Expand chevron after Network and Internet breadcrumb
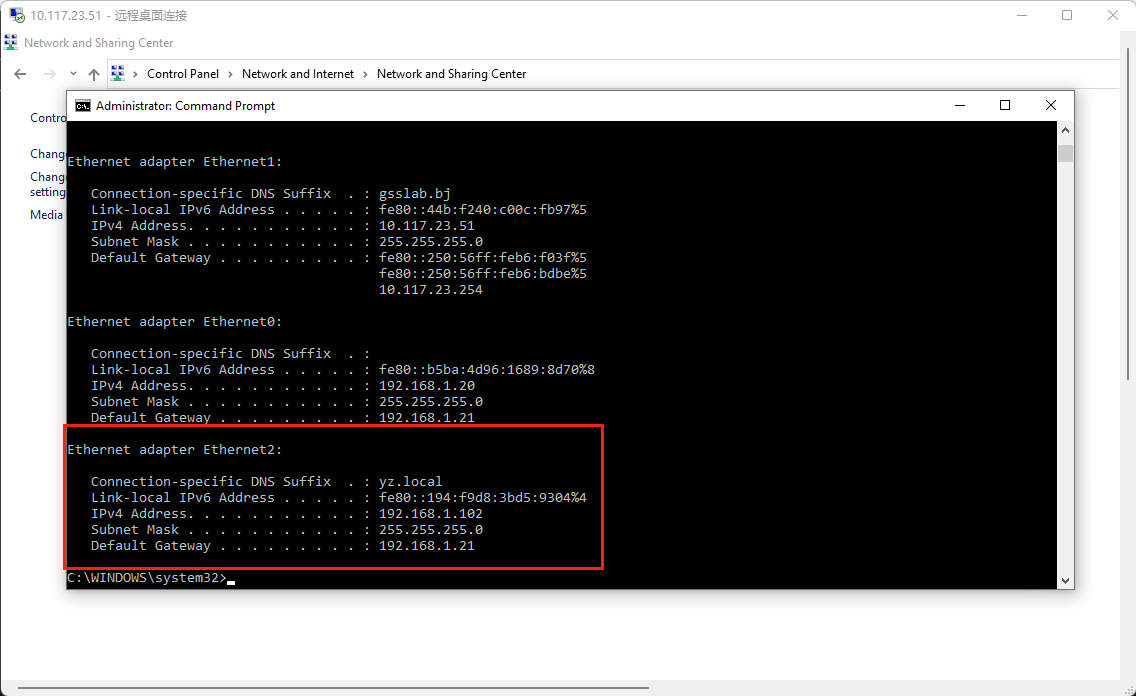This screenshot has height=696, width=1136. 366,74
